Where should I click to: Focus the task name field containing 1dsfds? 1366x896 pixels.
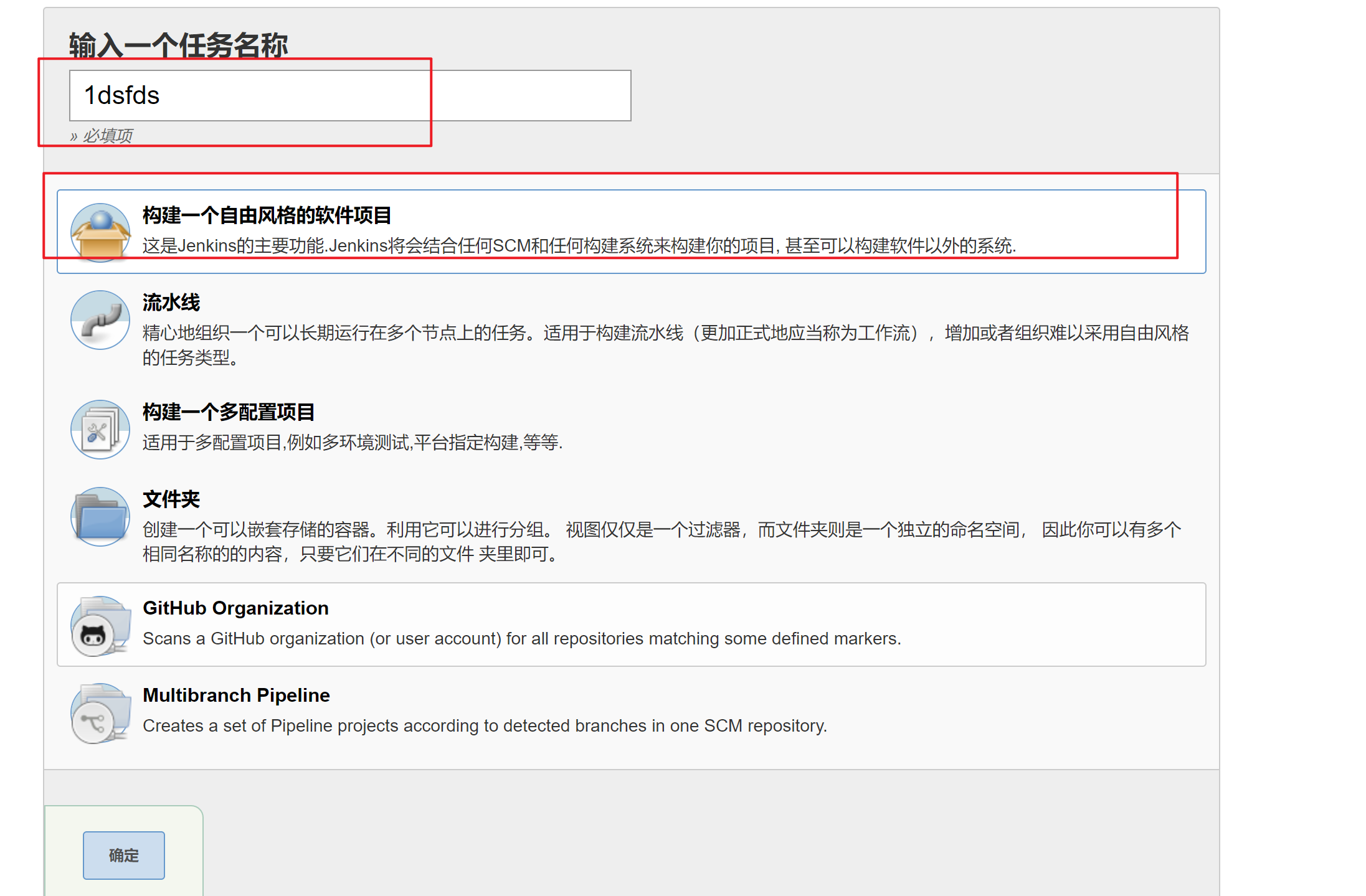pos(350,95)
